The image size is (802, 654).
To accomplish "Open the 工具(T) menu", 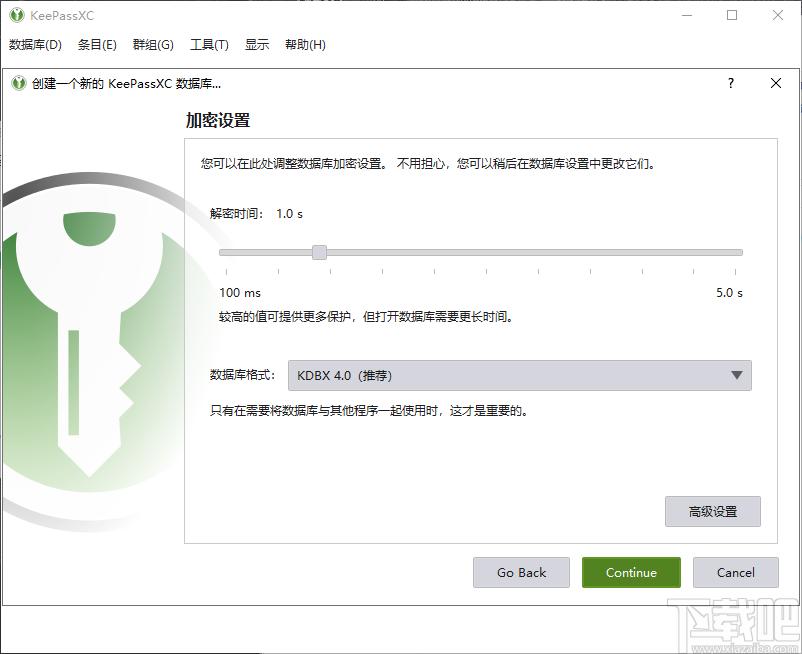I will coord(209,45).
